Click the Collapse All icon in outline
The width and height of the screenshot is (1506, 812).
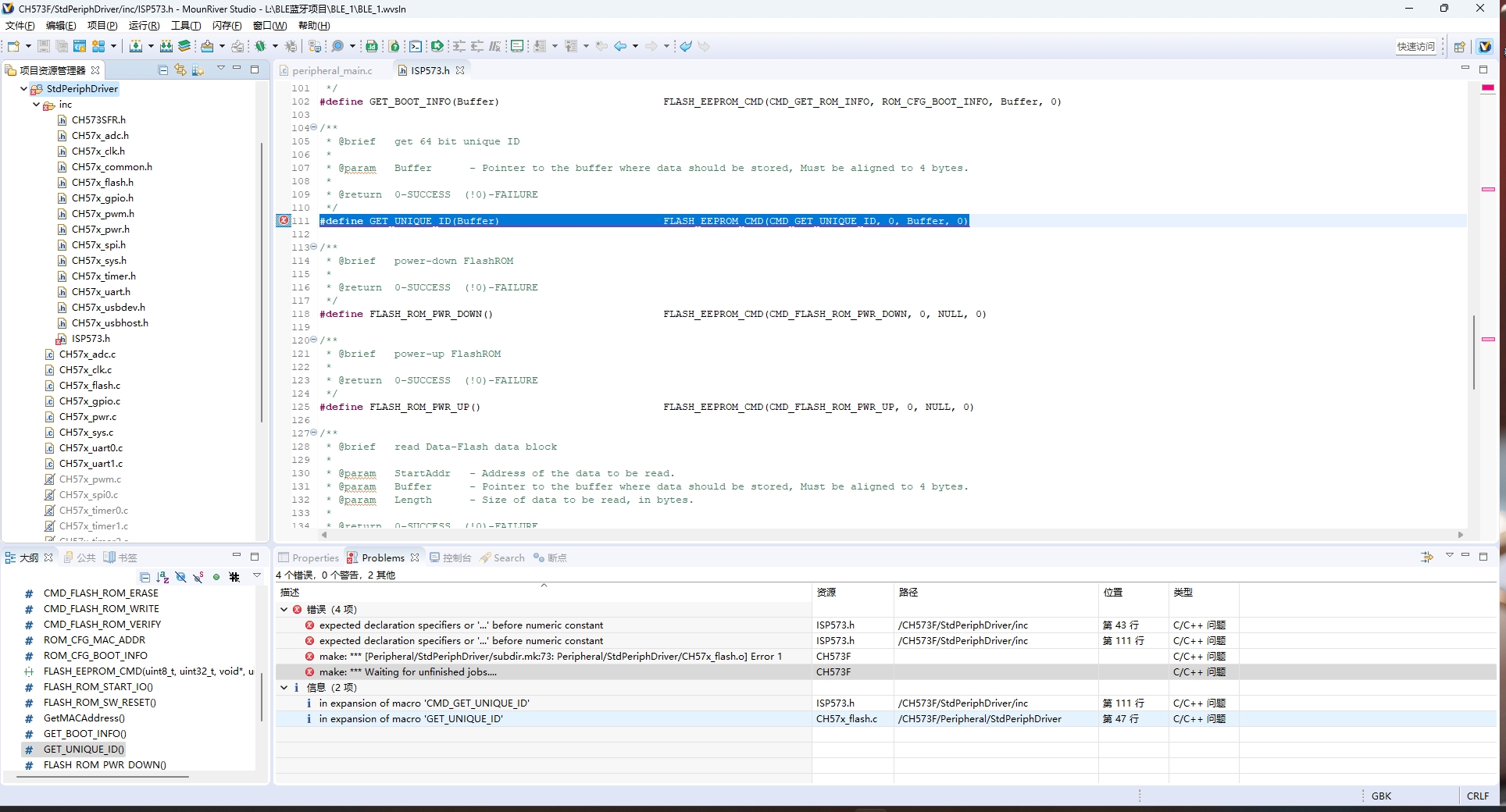point(145,577)
